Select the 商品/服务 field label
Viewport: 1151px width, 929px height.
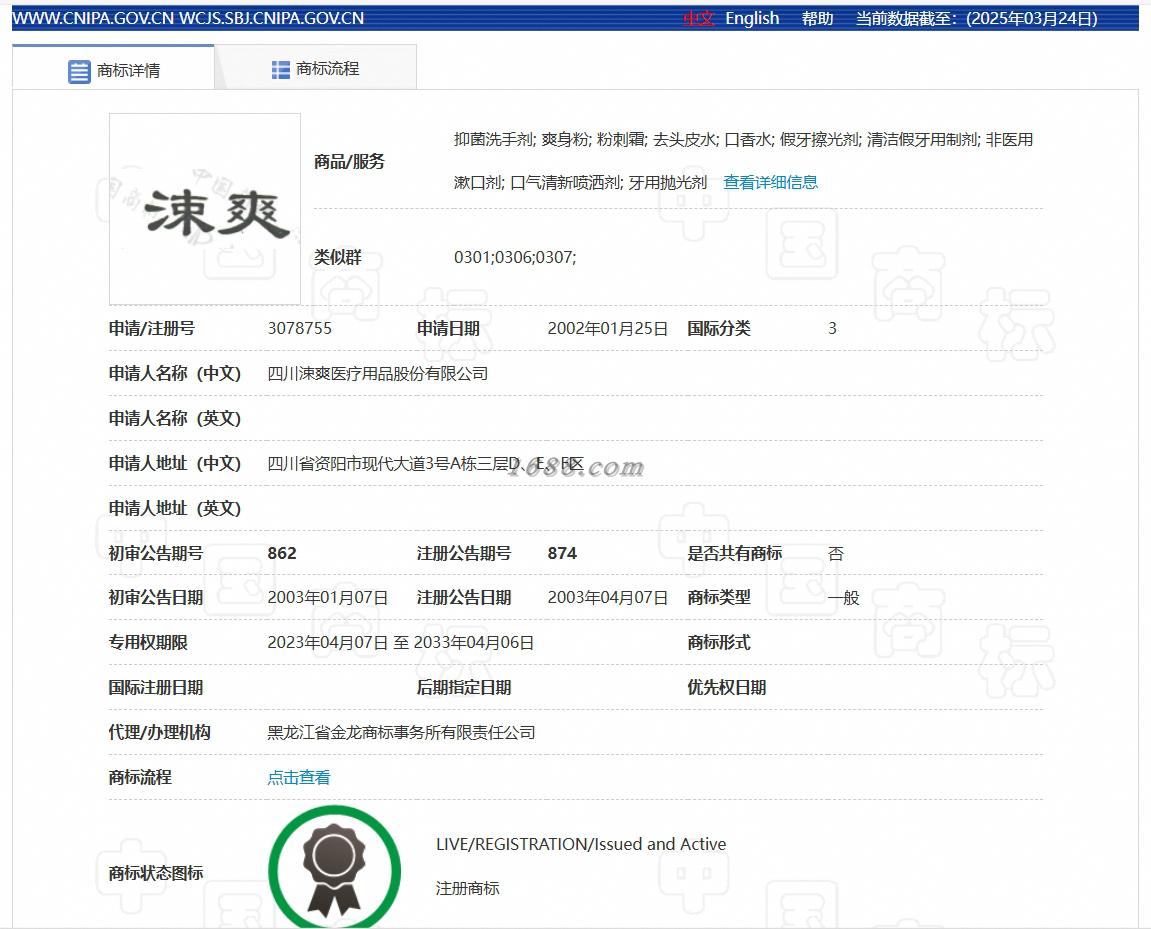tap(349, 162)
